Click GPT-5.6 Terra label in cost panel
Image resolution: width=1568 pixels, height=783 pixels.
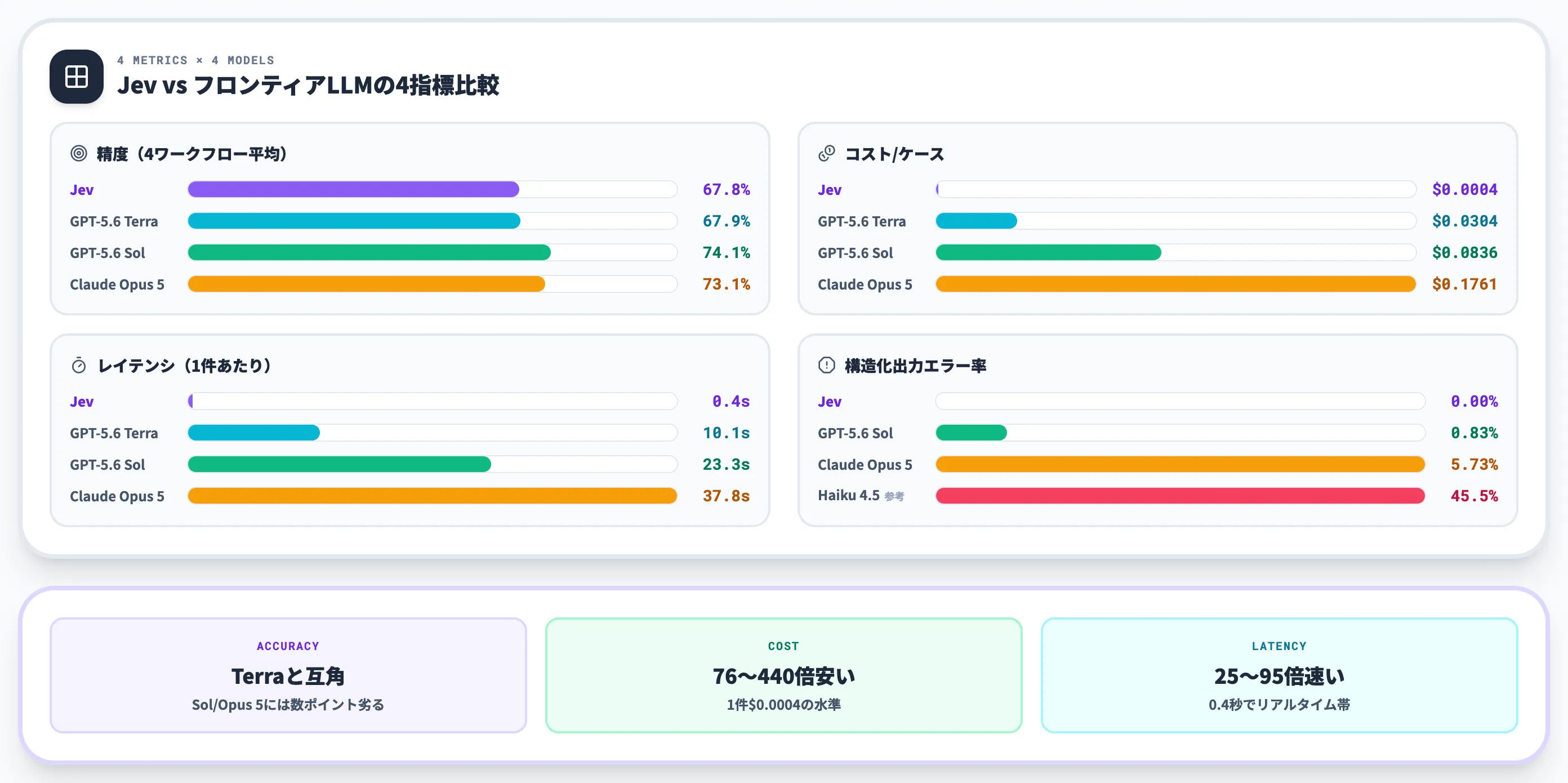tap(861, 221)
